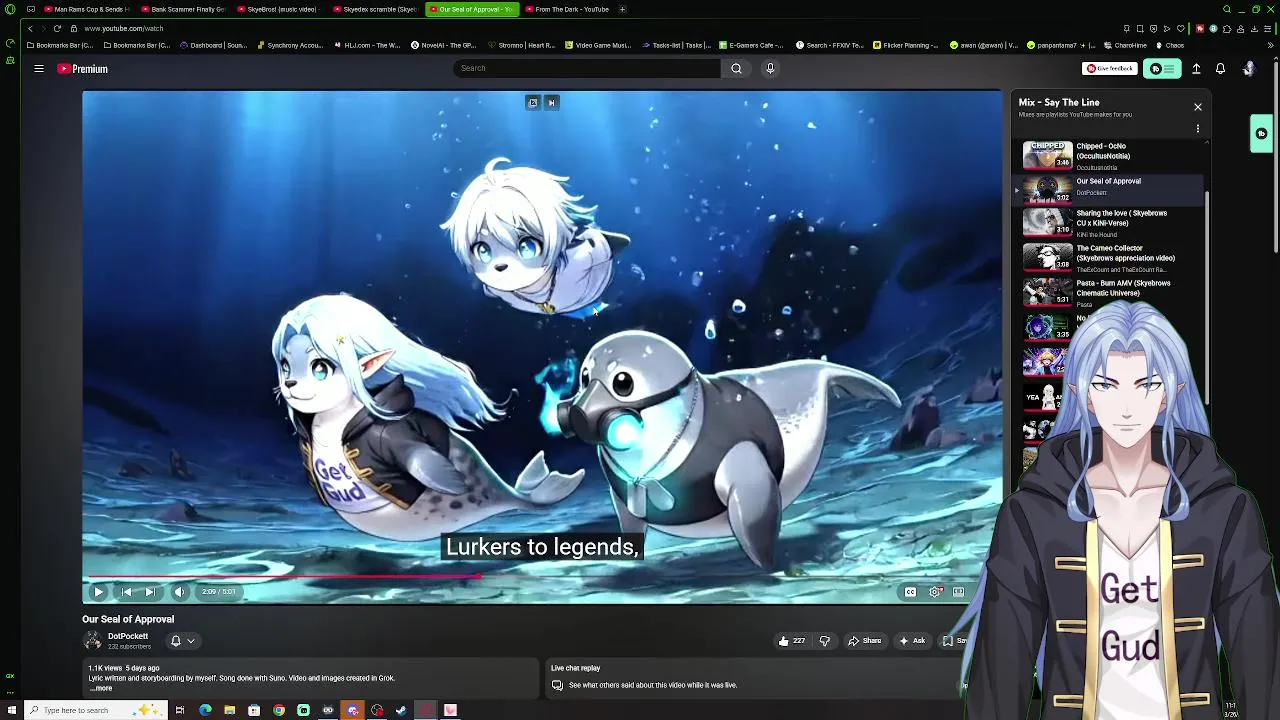Image resolution: width=1280 pixels, height=720 pixels.
Task: Like the video with thumbs up
Action: (791, 641)
